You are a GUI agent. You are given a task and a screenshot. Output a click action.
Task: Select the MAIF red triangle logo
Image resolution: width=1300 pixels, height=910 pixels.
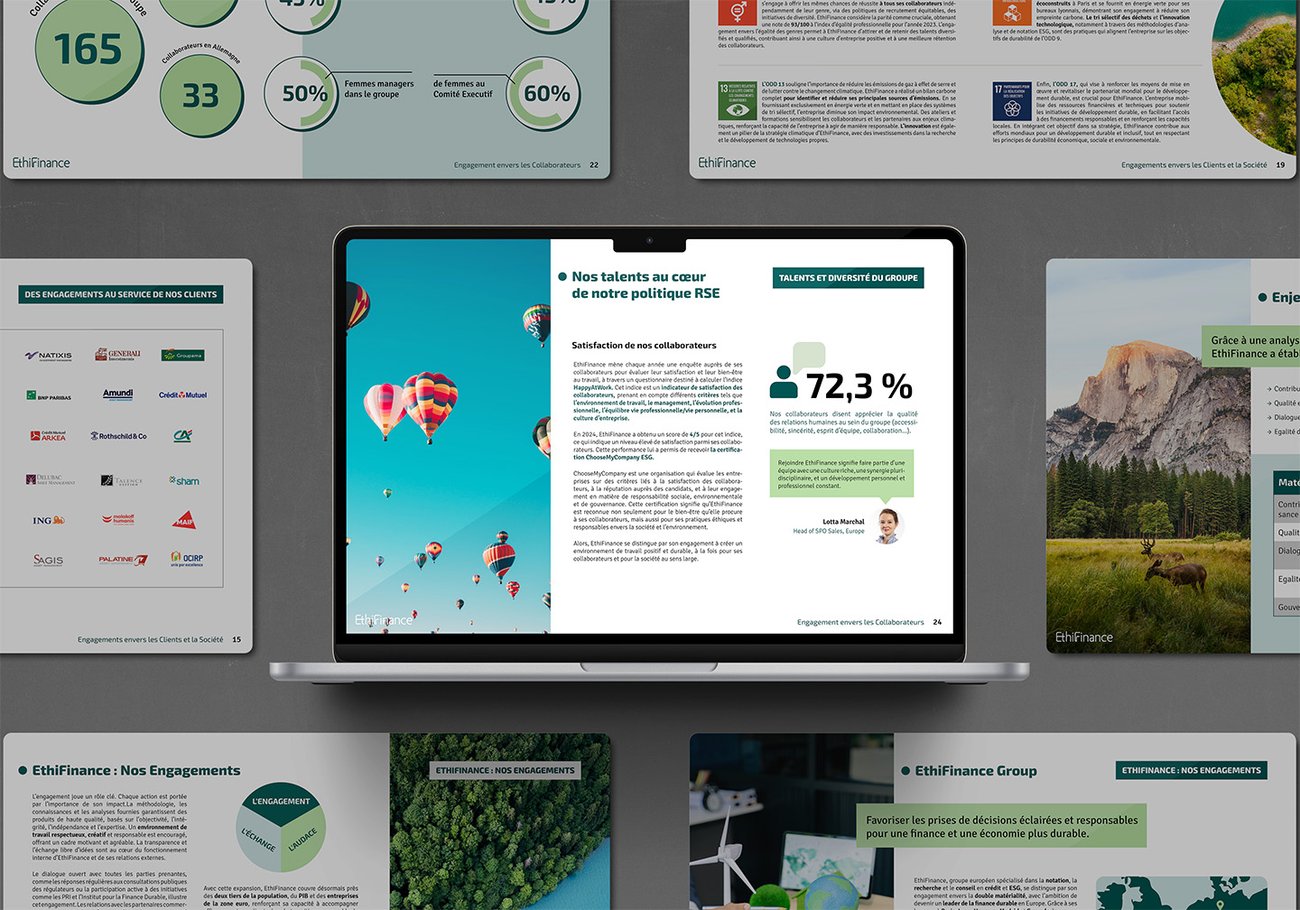(x=183, y=519)
